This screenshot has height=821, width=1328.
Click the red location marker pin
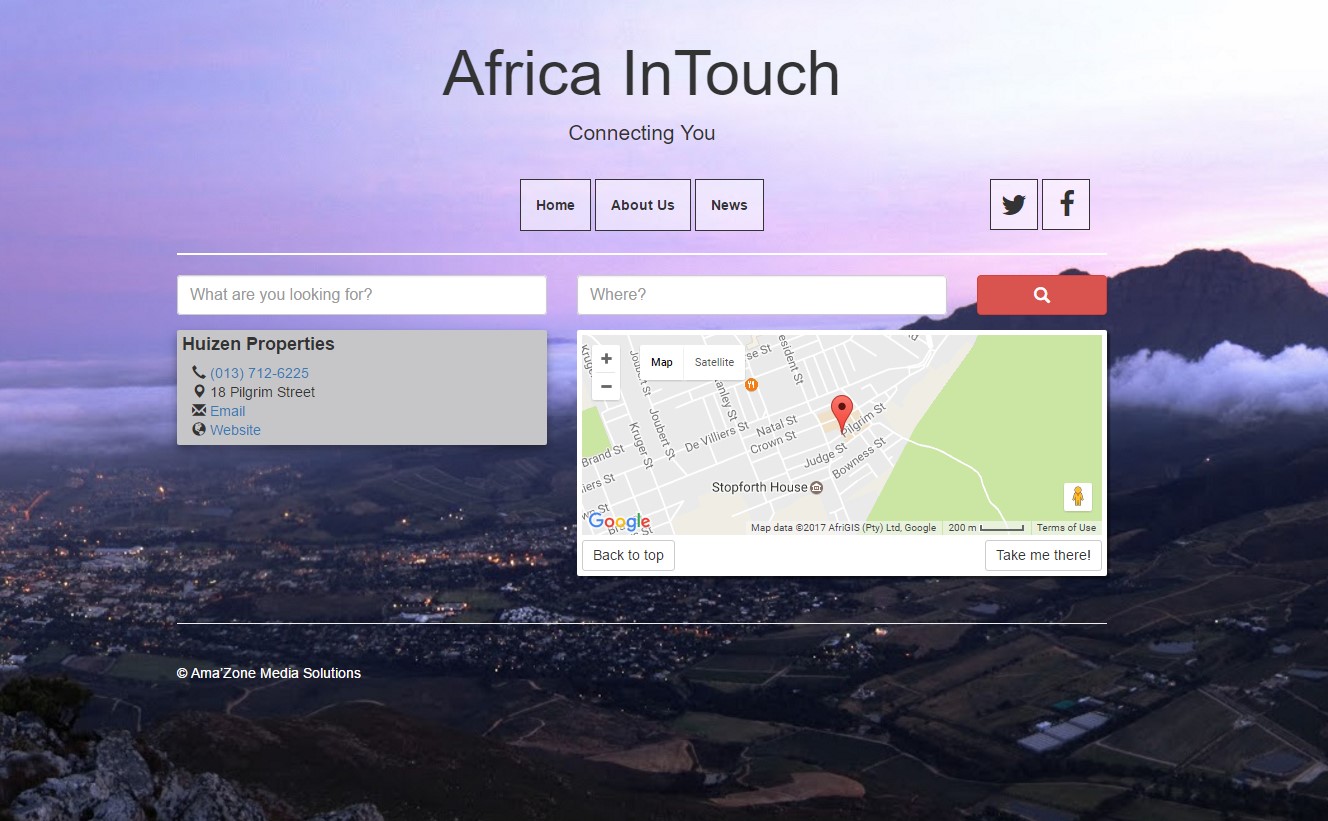coord(843,411)
